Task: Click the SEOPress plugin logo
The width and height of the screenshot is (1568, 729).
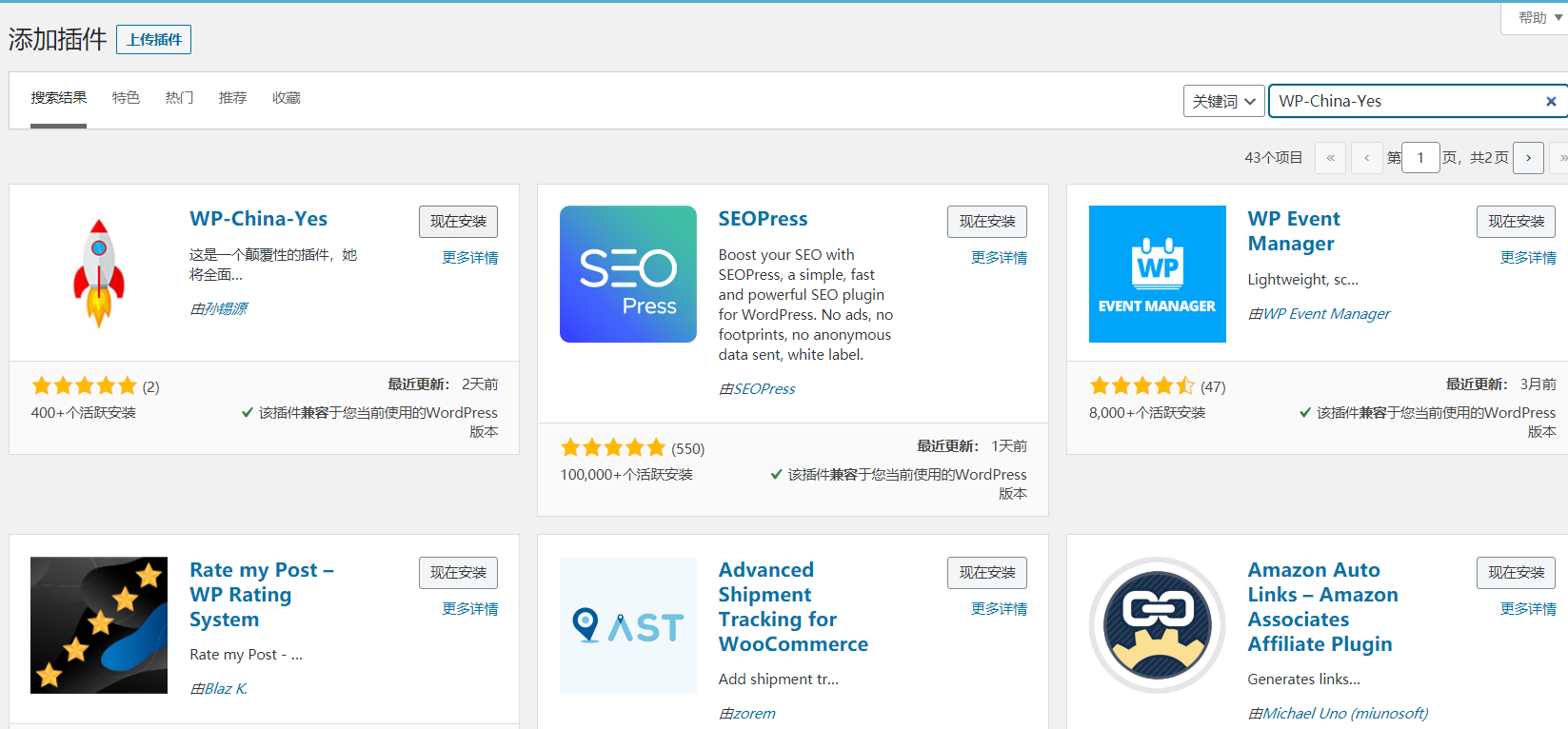Action: point(628,274)
